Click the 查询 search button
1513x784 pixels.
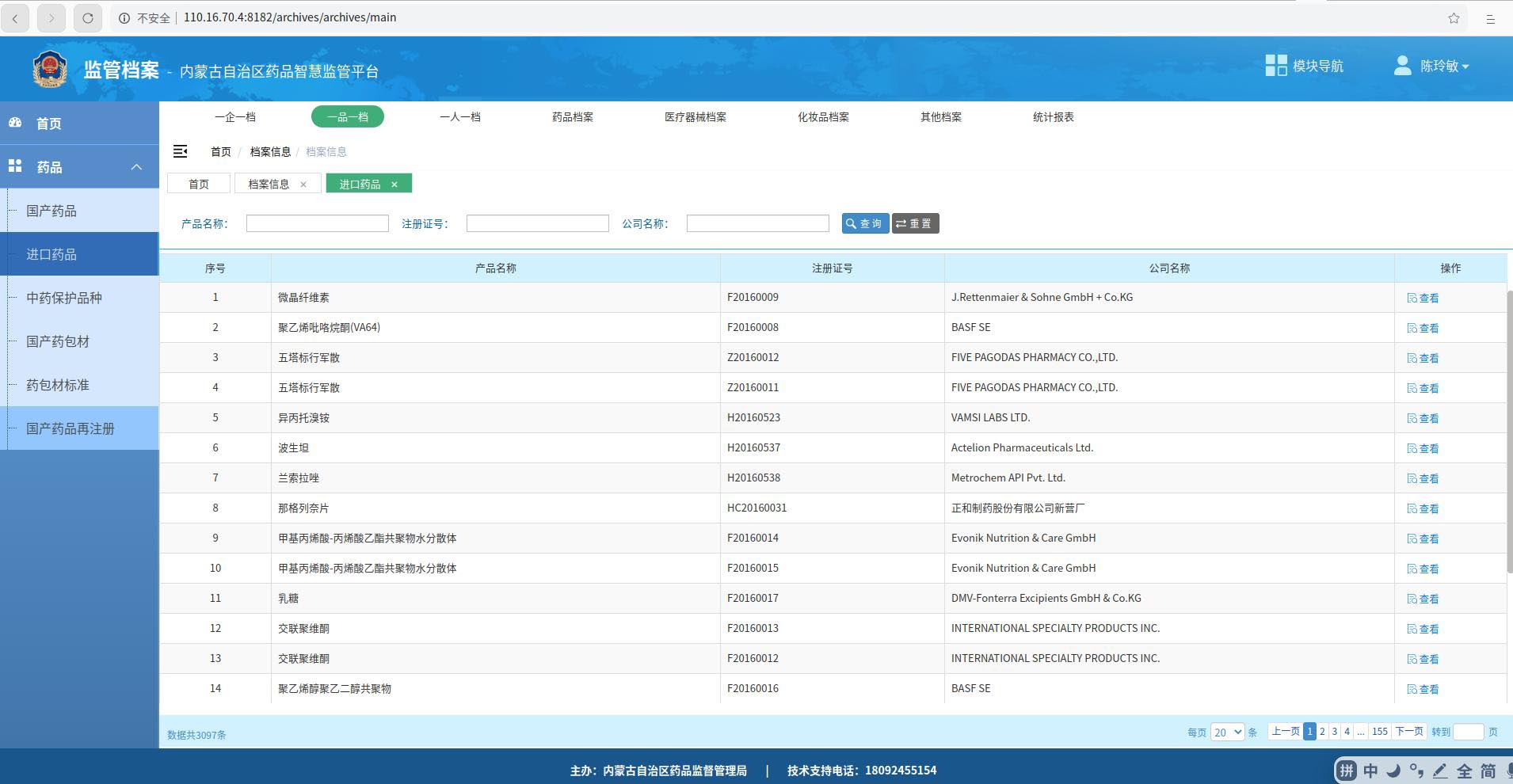click(864, 224)
